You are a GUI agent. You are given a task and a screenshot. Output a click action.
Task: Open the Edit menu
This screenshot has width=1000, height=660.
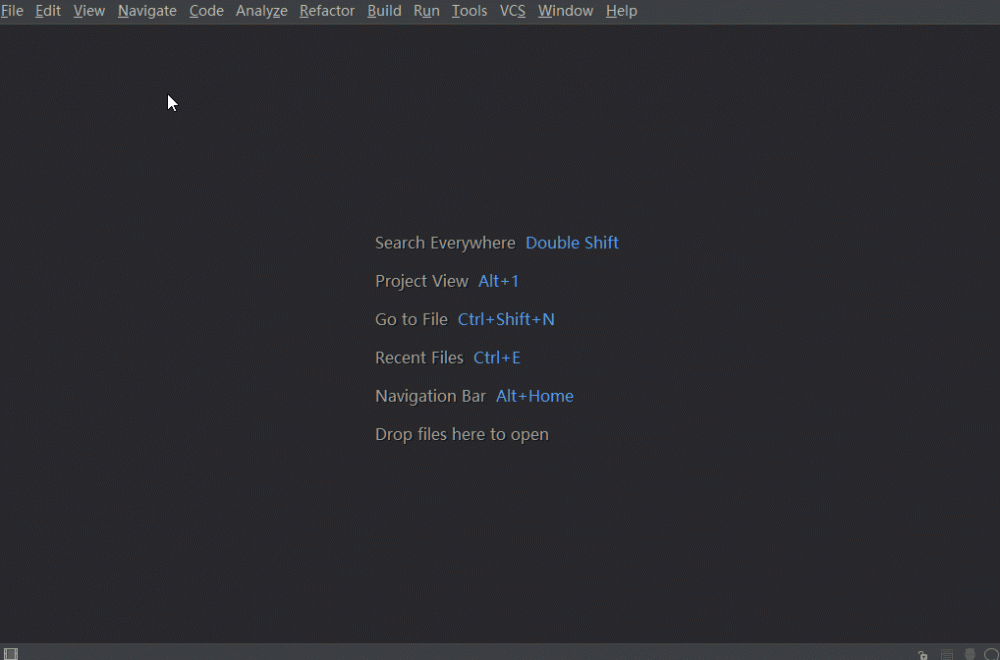click(48, 11)
